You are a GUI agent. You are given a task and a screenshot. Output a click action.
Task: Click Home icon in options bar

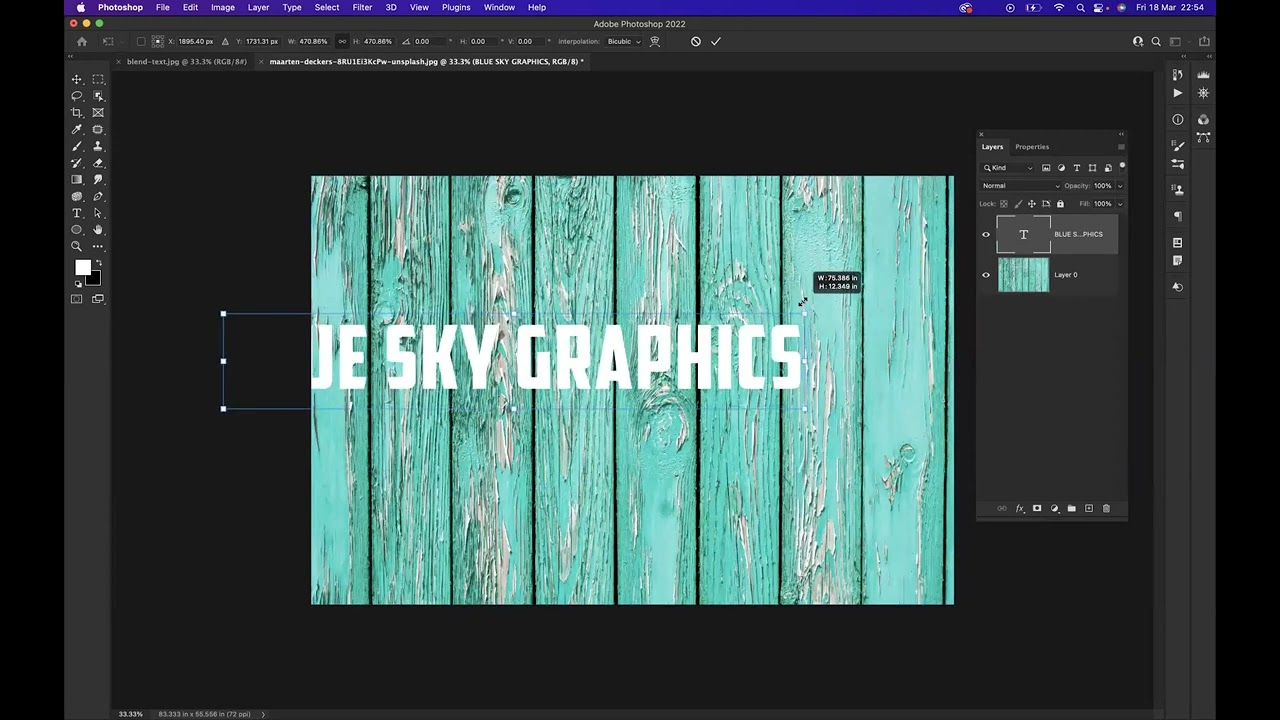82,42
